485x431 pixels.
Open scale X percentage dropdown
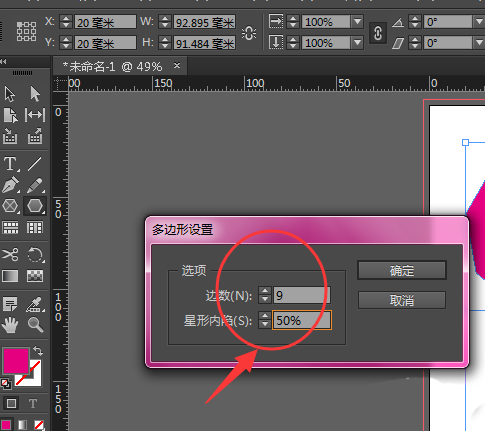pyautogui.click(x=357, y=22)
